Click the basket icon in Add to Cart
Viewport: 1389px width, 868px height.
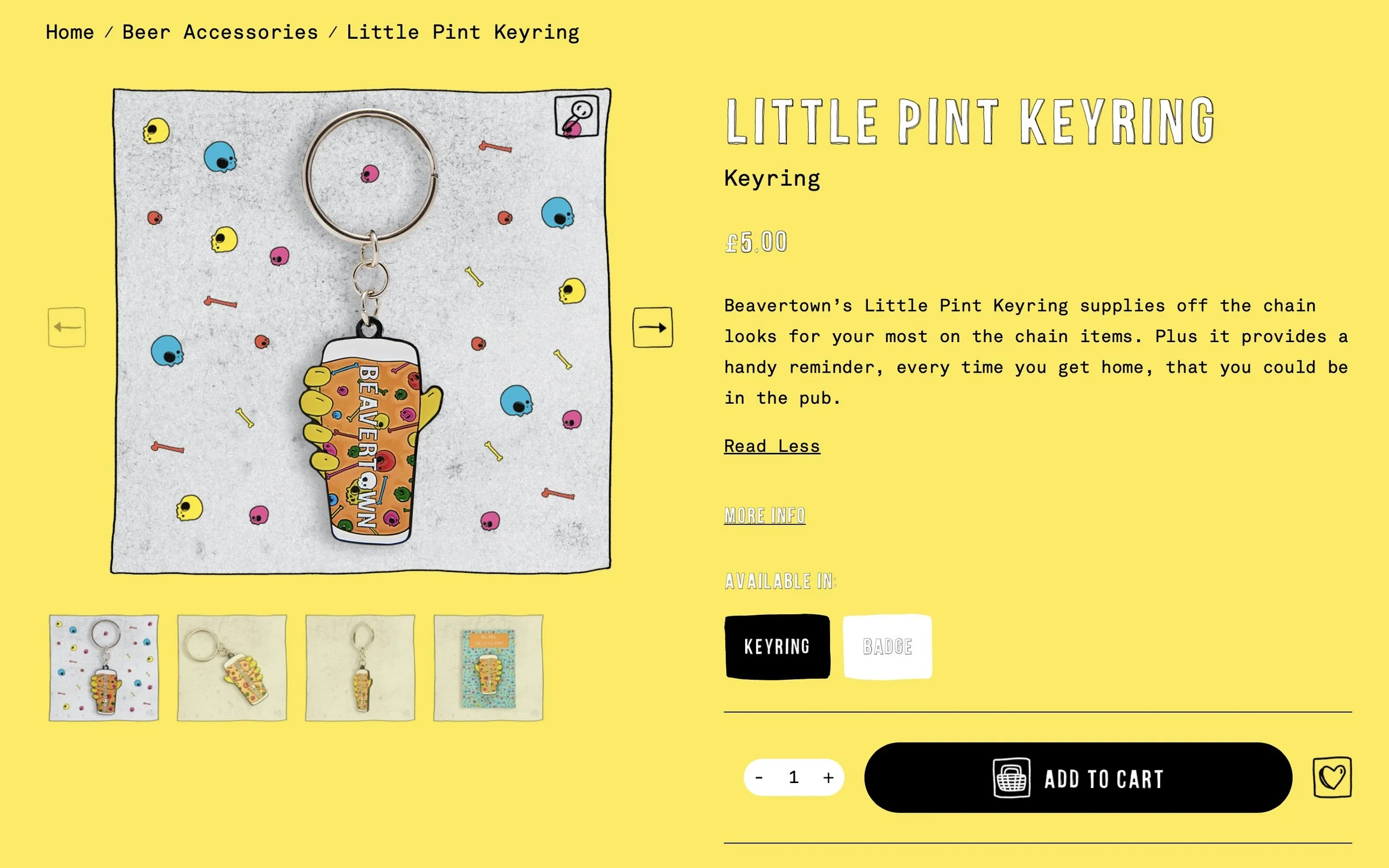click(1011, 778)
